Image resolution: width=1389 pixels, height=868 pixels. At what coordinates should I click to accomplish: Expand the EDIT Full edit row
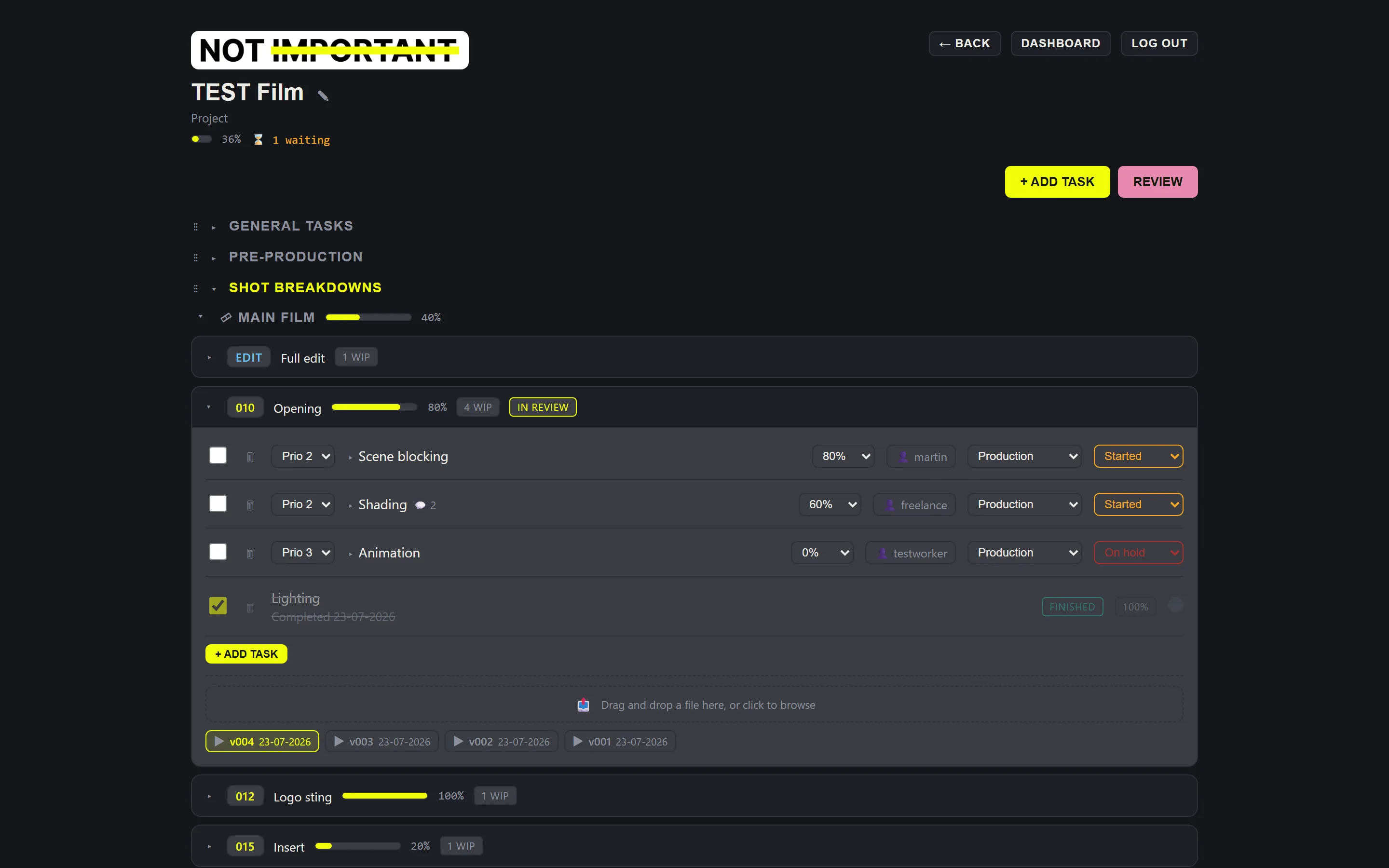[209, 358]
